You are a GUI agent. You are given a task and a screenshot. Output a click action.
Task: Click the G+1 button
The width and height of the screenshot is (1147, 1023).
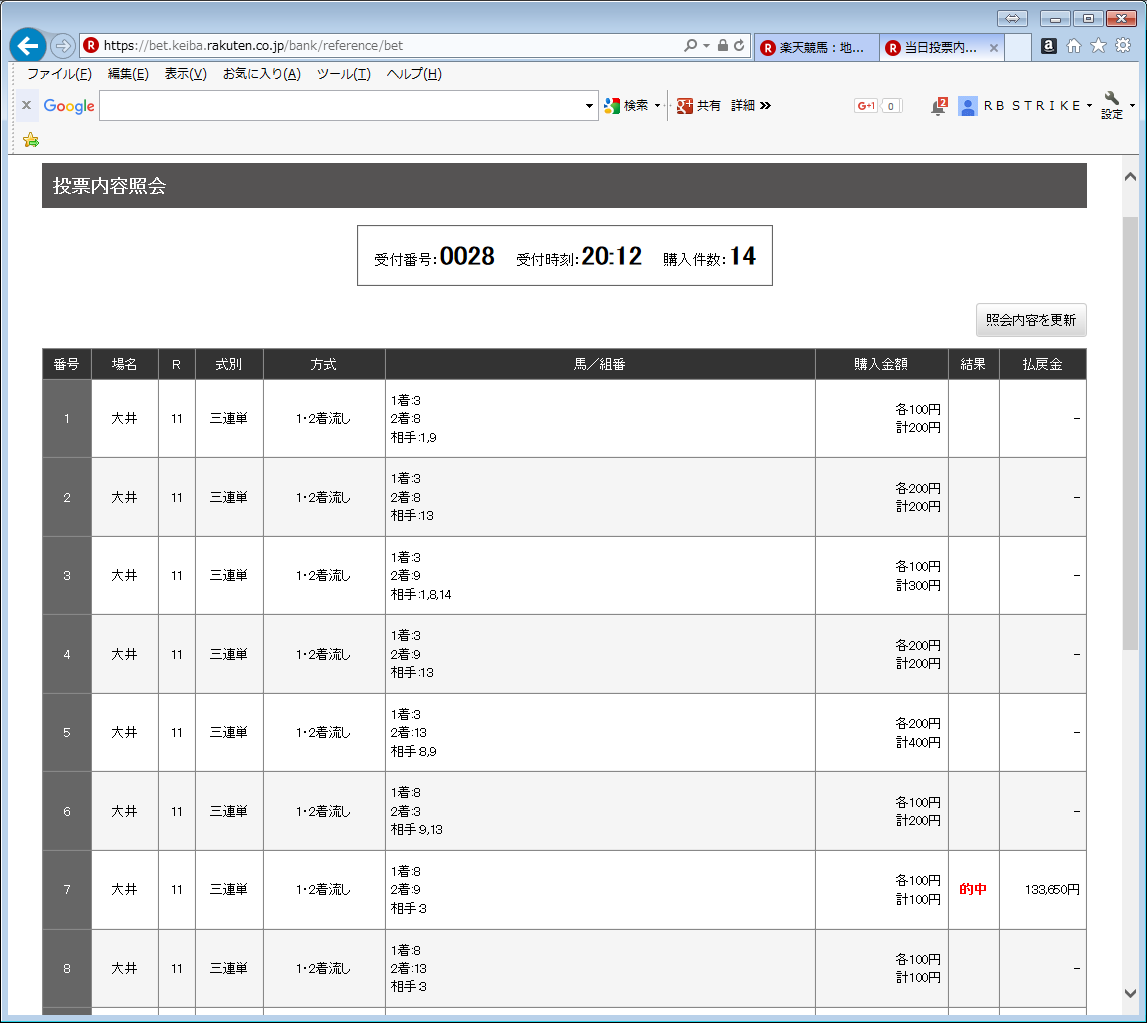[866, 106]
